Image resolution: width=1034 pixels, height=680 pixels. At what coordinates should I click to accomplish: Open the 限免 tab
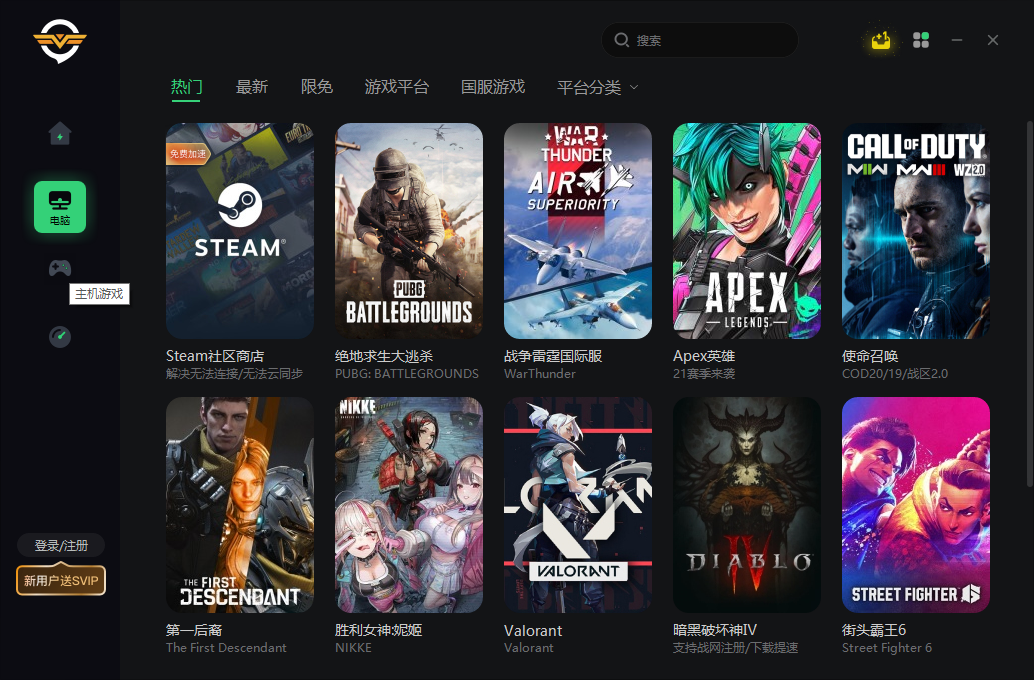pyautogui.click(x=317, y=87)
